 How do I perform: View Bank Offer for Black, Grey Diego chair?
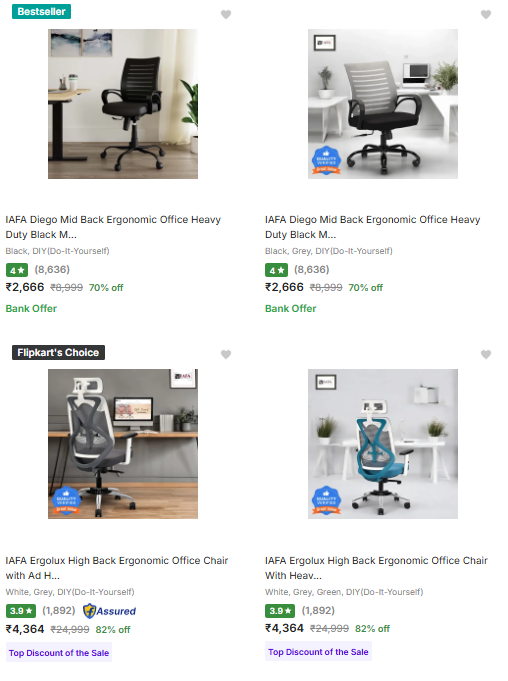click(290, 308)
